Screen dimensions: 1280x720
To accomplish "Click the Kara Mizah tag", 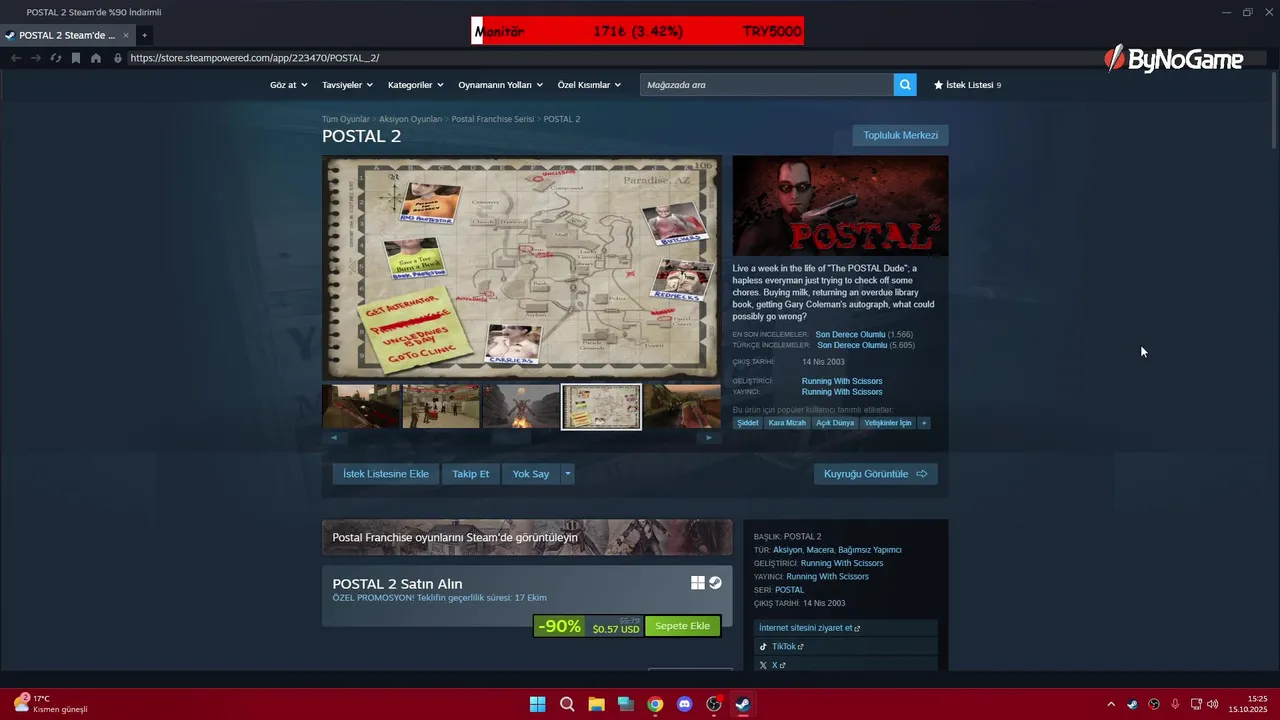I will (x=787, y=423).
